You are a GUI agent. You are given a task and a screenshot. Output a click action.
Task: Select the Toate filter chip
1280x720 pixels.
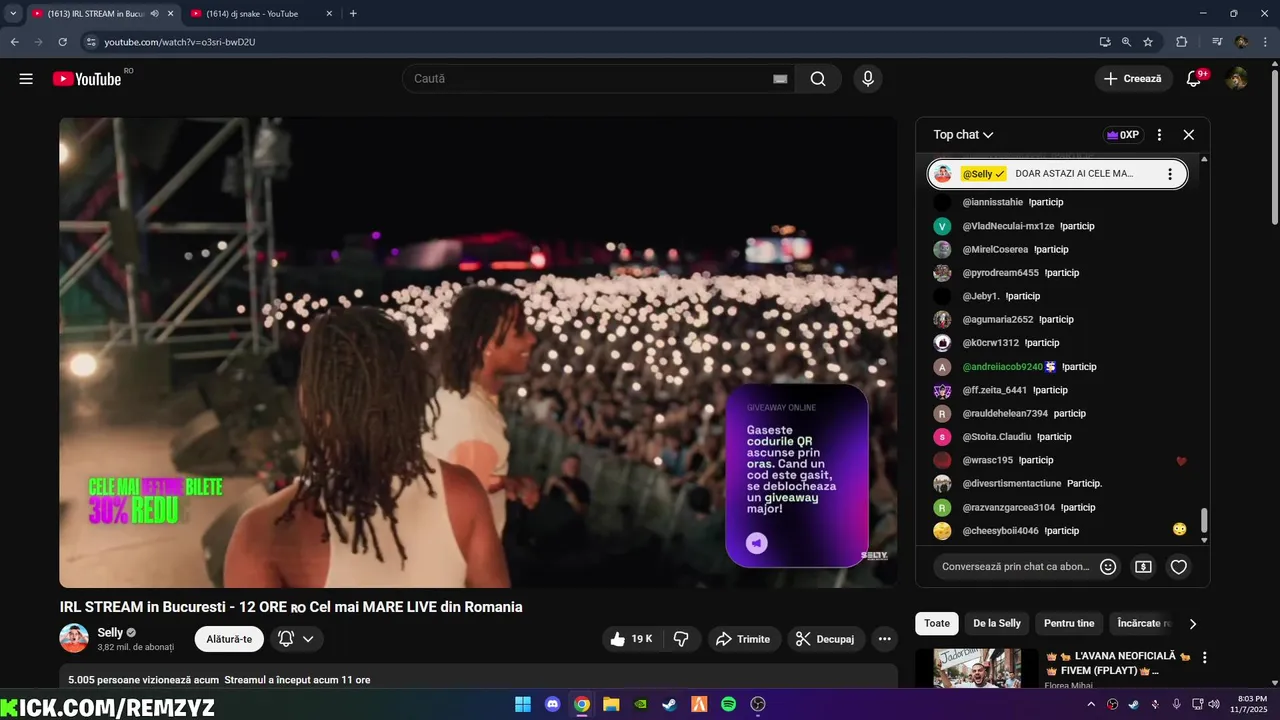[937, 623]
